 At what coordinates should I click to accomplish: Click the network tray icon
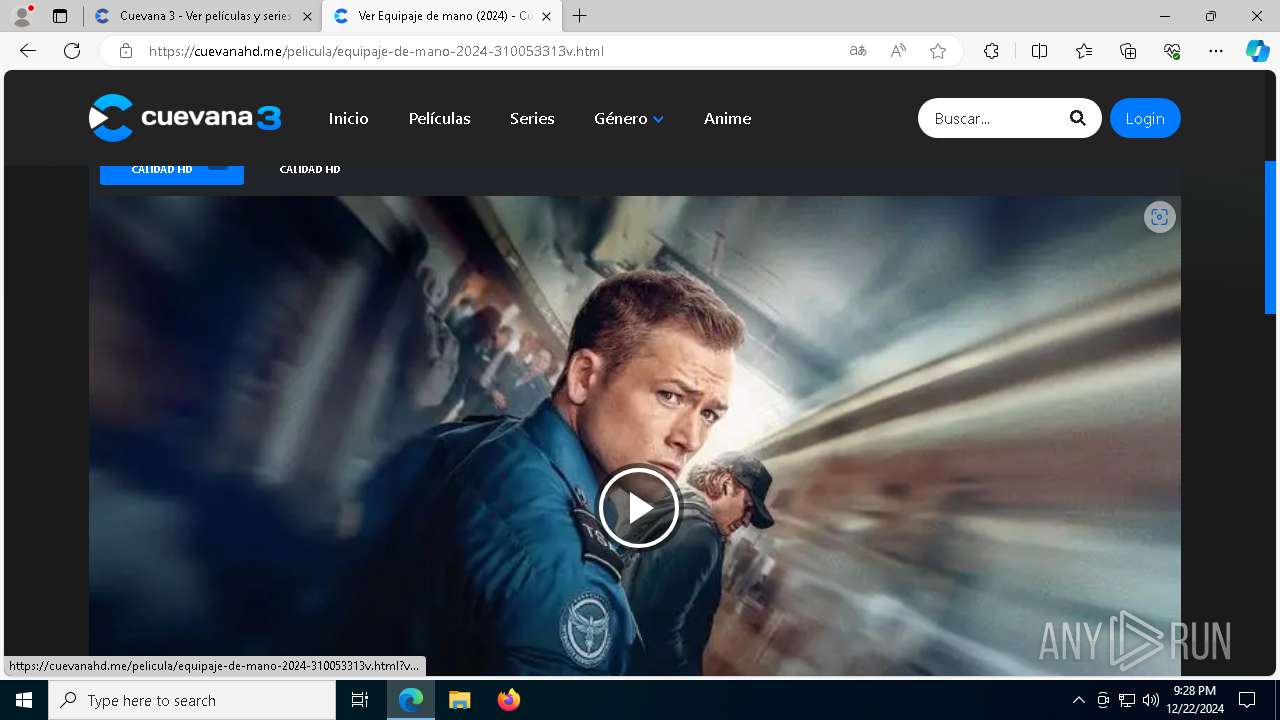click(x=1127, y=700)
